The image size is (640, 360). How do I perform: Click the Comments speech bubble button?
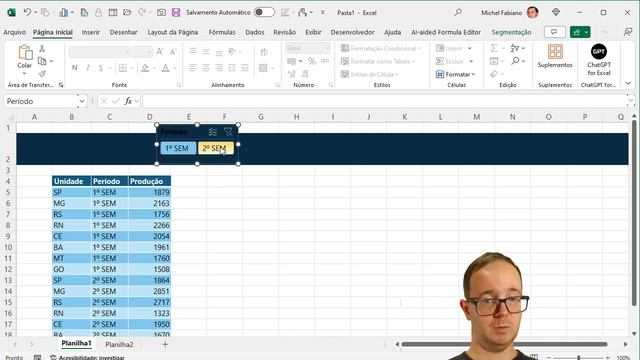coord(554,32)
